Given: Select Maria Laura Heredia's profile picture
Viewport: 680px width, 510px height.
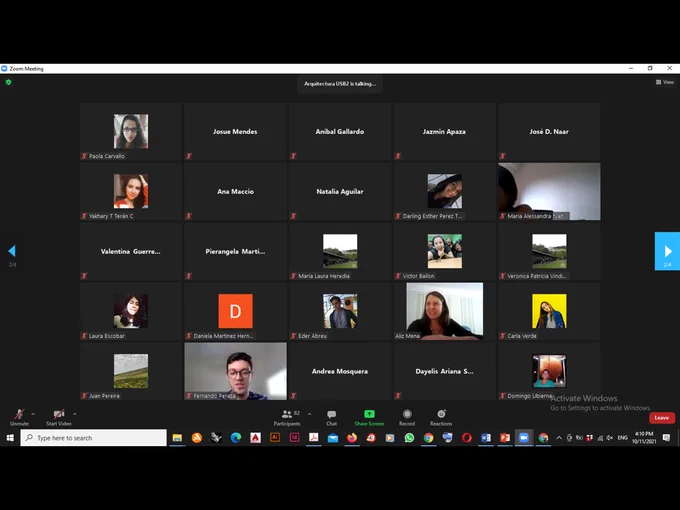Looking at the screenshot, I should 340,251.
